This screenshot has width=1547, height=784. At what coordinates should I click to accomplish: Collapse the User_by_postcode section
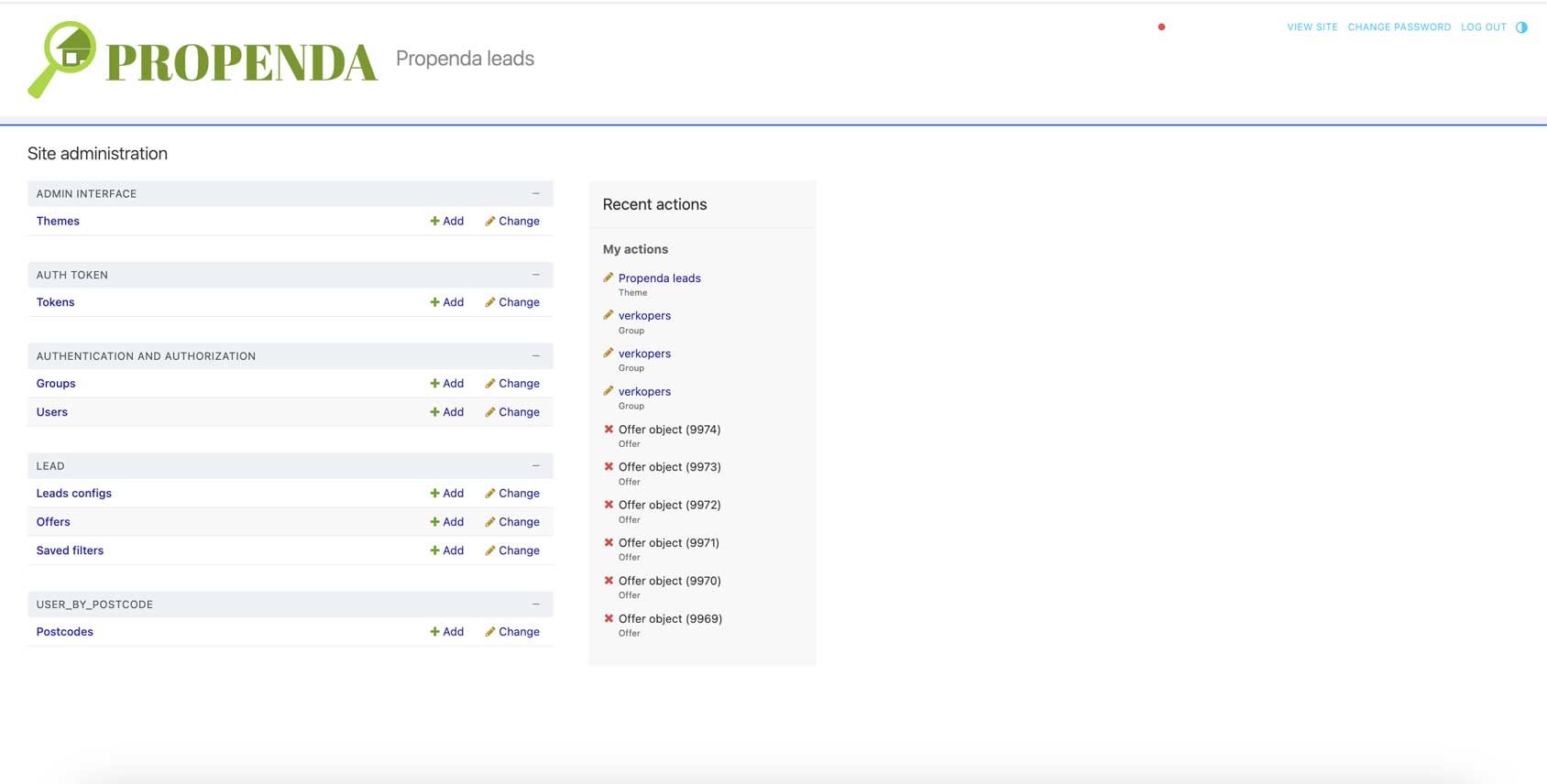tap(536, 604)
